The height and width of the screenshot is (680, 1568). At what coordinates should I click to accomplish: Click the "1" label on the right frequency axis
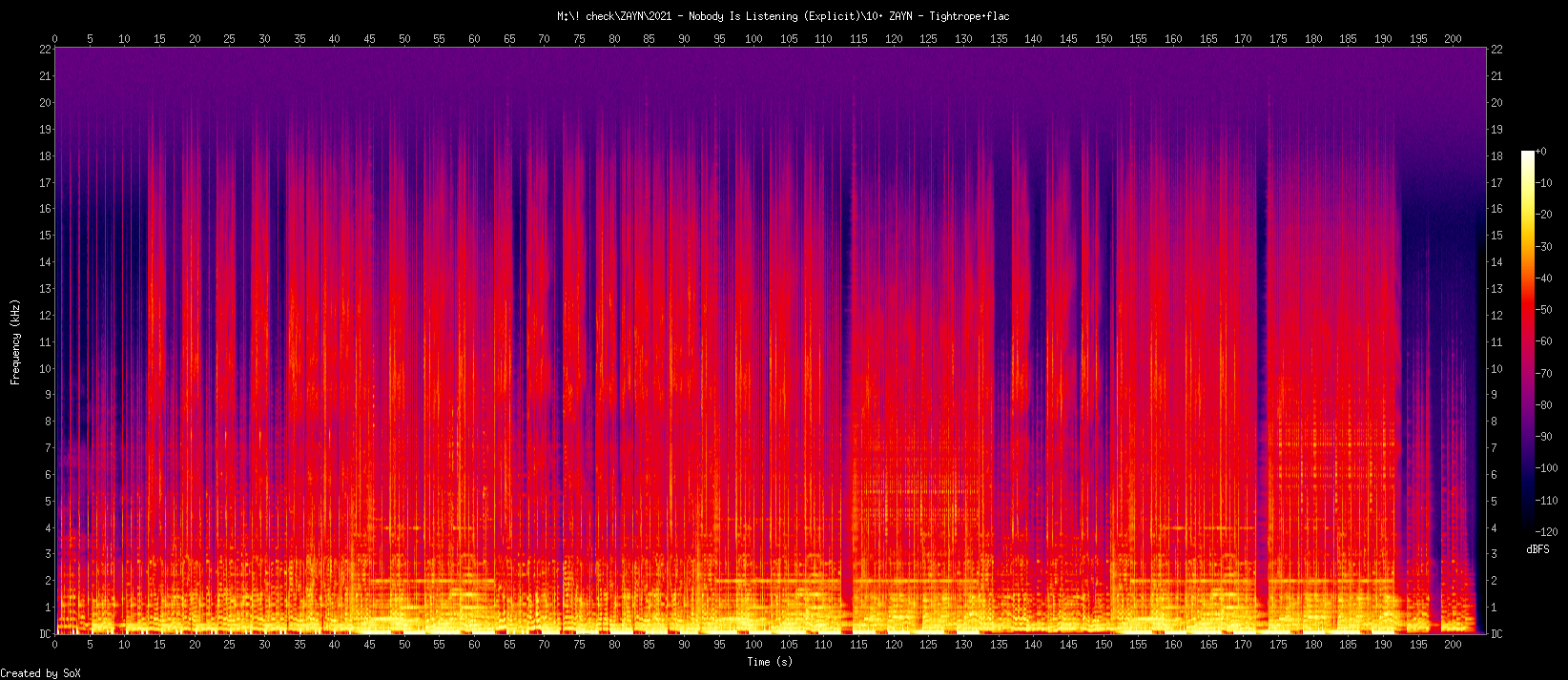click(1494, 608)
